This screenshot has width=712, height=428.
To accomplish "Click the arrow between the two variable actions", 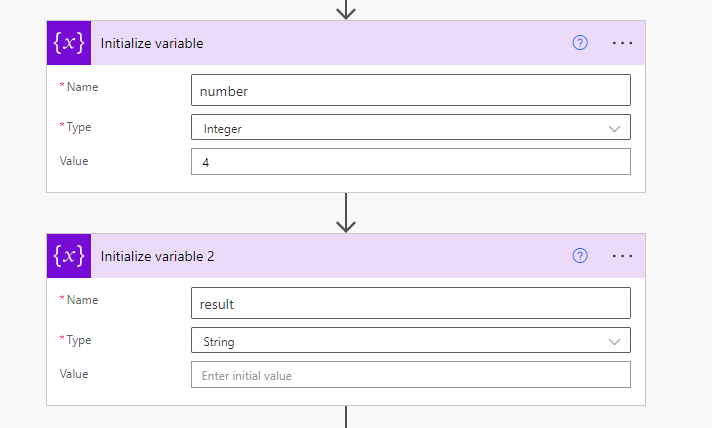I will click(346, 213).
